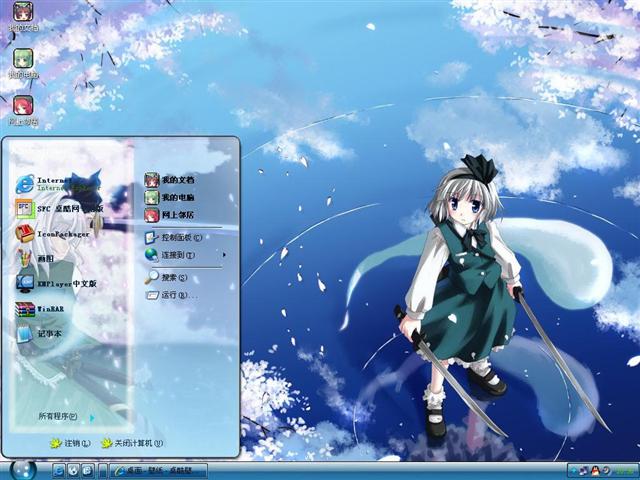Open the 我的电脑 desktop icon
The image size is (640, 480).
tap(23, 63)
